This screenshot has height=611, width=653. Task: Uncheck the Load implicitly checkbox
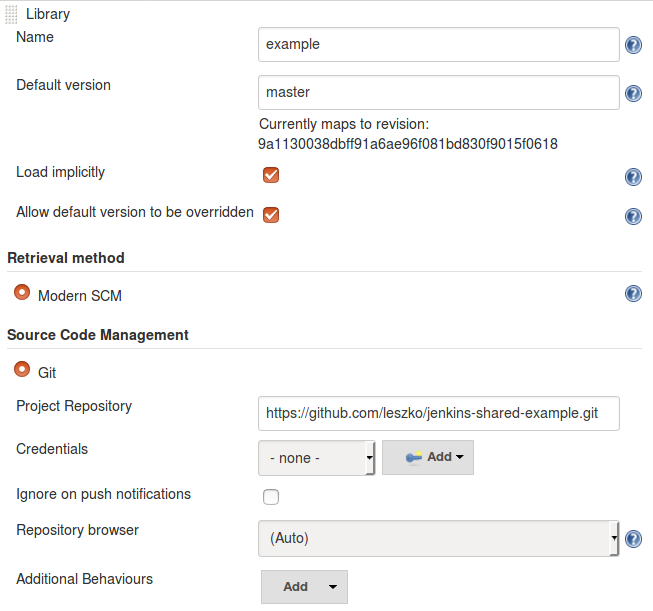(271, 175)
